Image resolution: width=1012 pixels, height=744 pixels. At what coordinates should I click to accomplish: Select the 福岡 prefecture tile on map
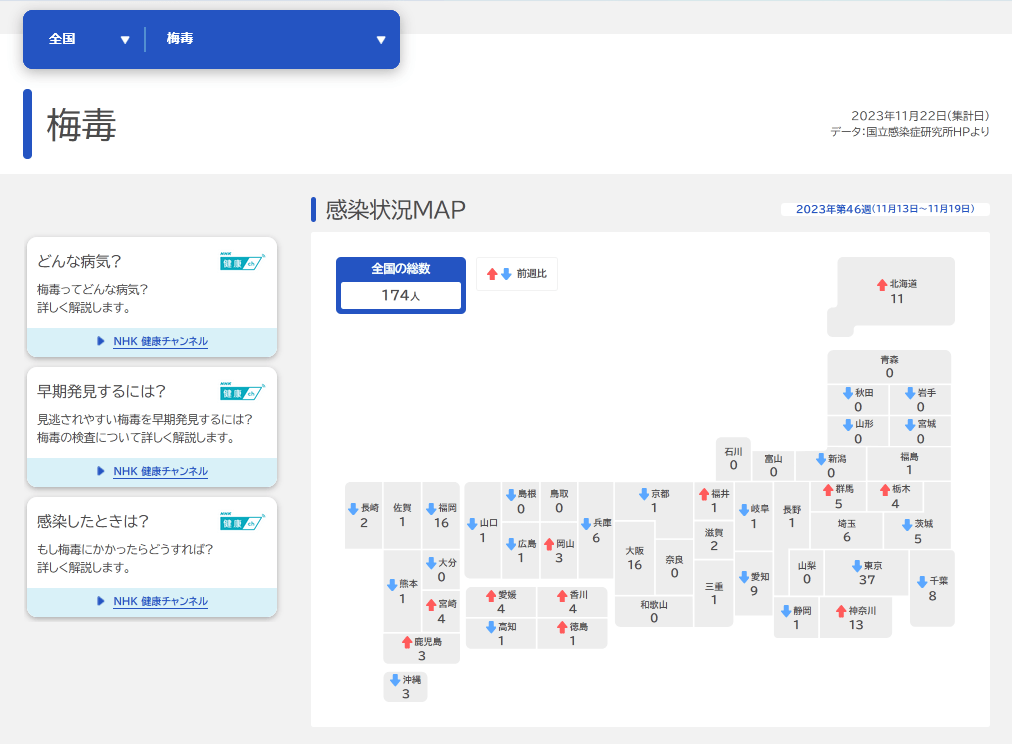click(x=442, y=515)
